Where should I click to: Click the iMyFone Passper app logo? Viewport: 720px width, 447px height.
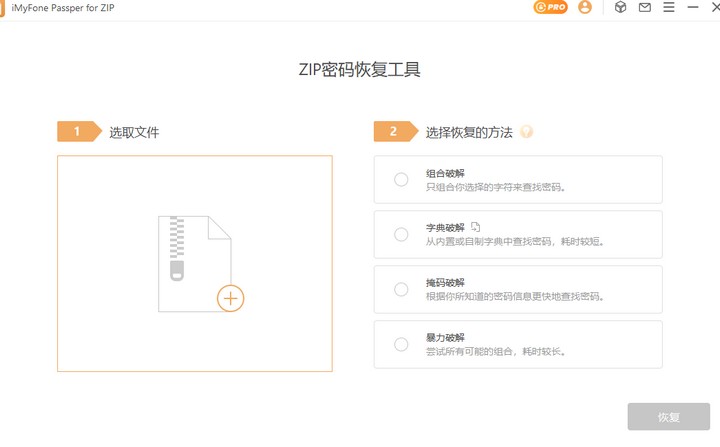(x=3, y=8)
